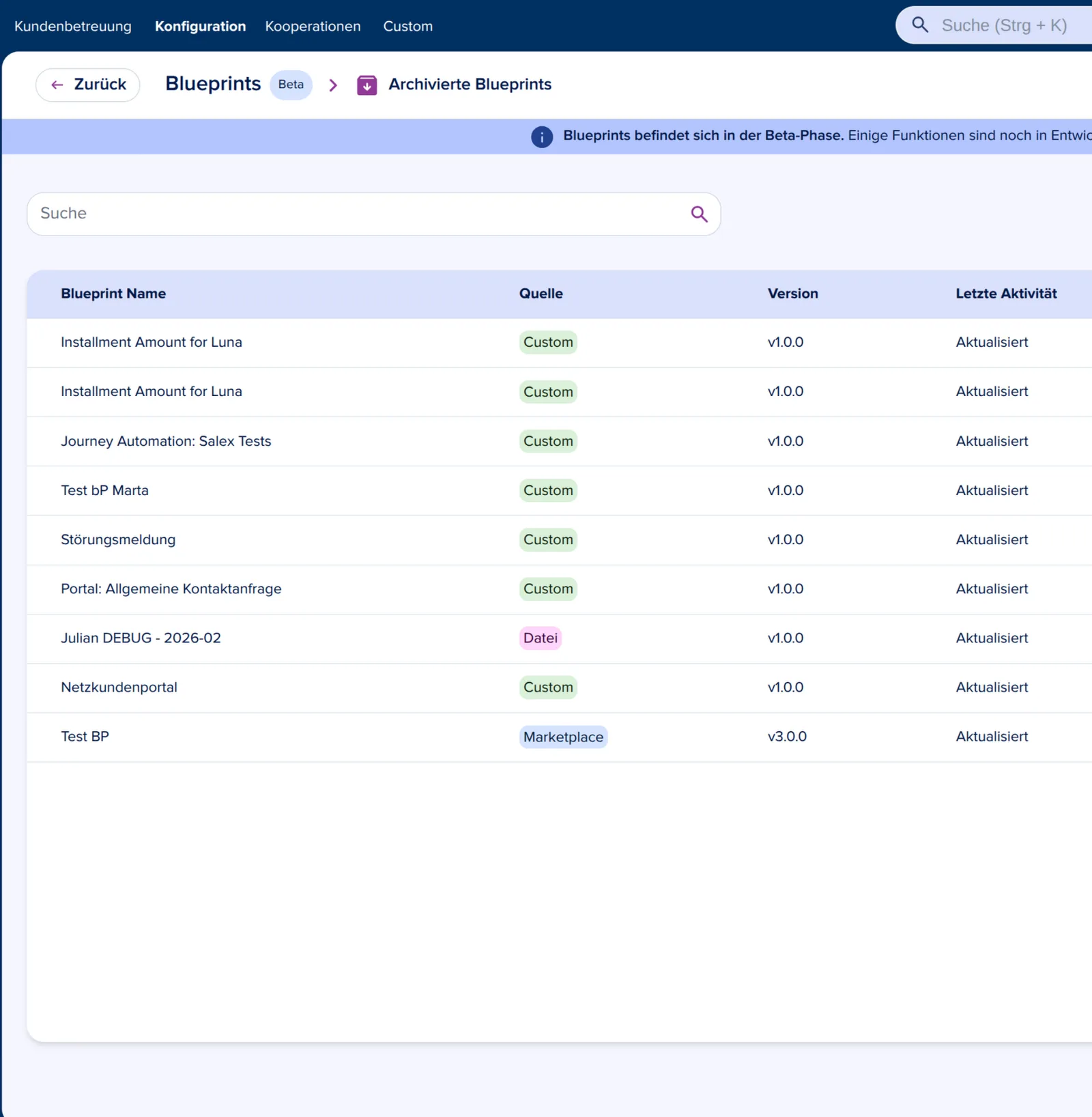This screenshot has height=1117, width=1092.
Task: Open the Custom menu in the top navigation
Action: tap(407, 26)
